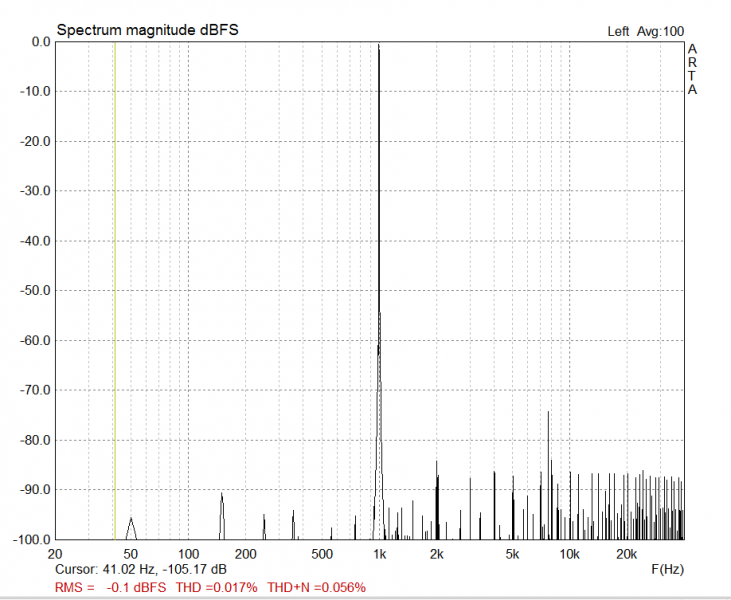The image size is (731, 600).
Task: Click the -40.0 y-axis label
Action: coord(35,241)
